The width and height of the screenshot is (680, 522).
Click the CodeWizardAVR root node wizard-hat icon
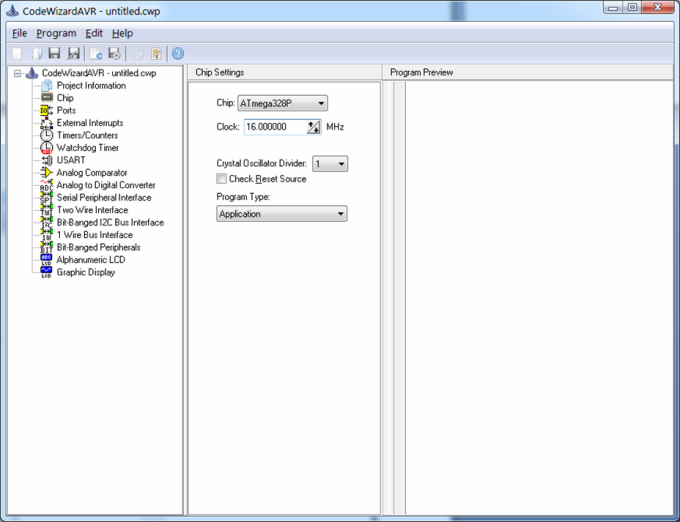32,73
